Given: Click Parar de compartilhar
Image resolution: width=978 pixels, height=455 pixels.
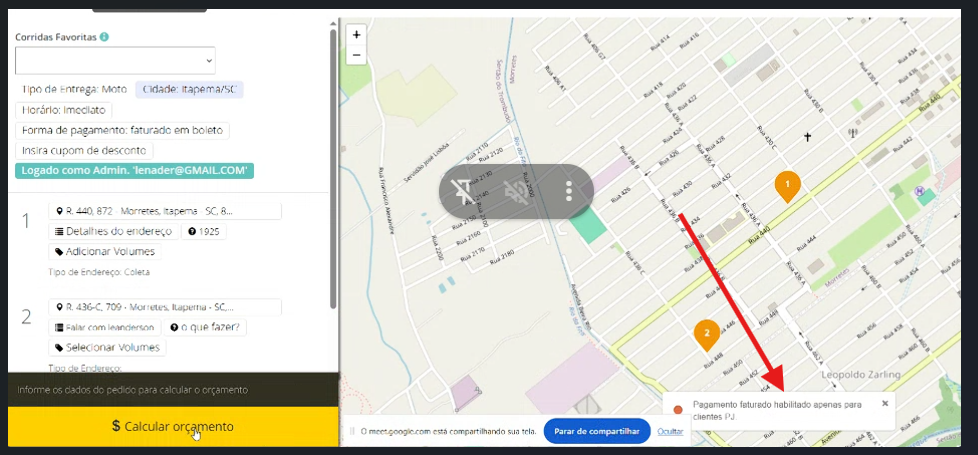Looking at the screenshot, I should click(597, 431).
